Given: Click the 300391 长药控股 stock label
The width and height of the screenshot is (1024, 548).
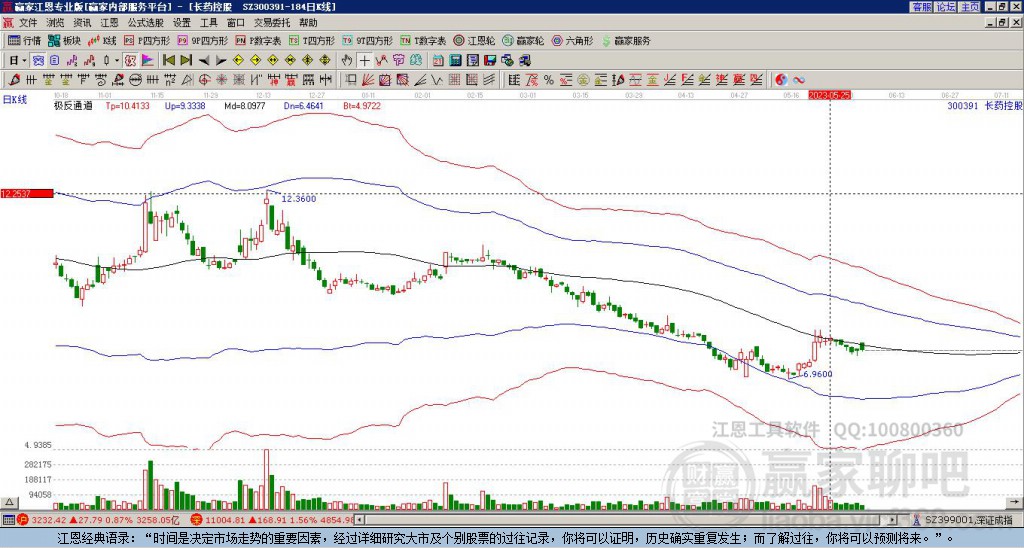Looking at the screenshot, I should pyautogui.click(x=984, y=105).
